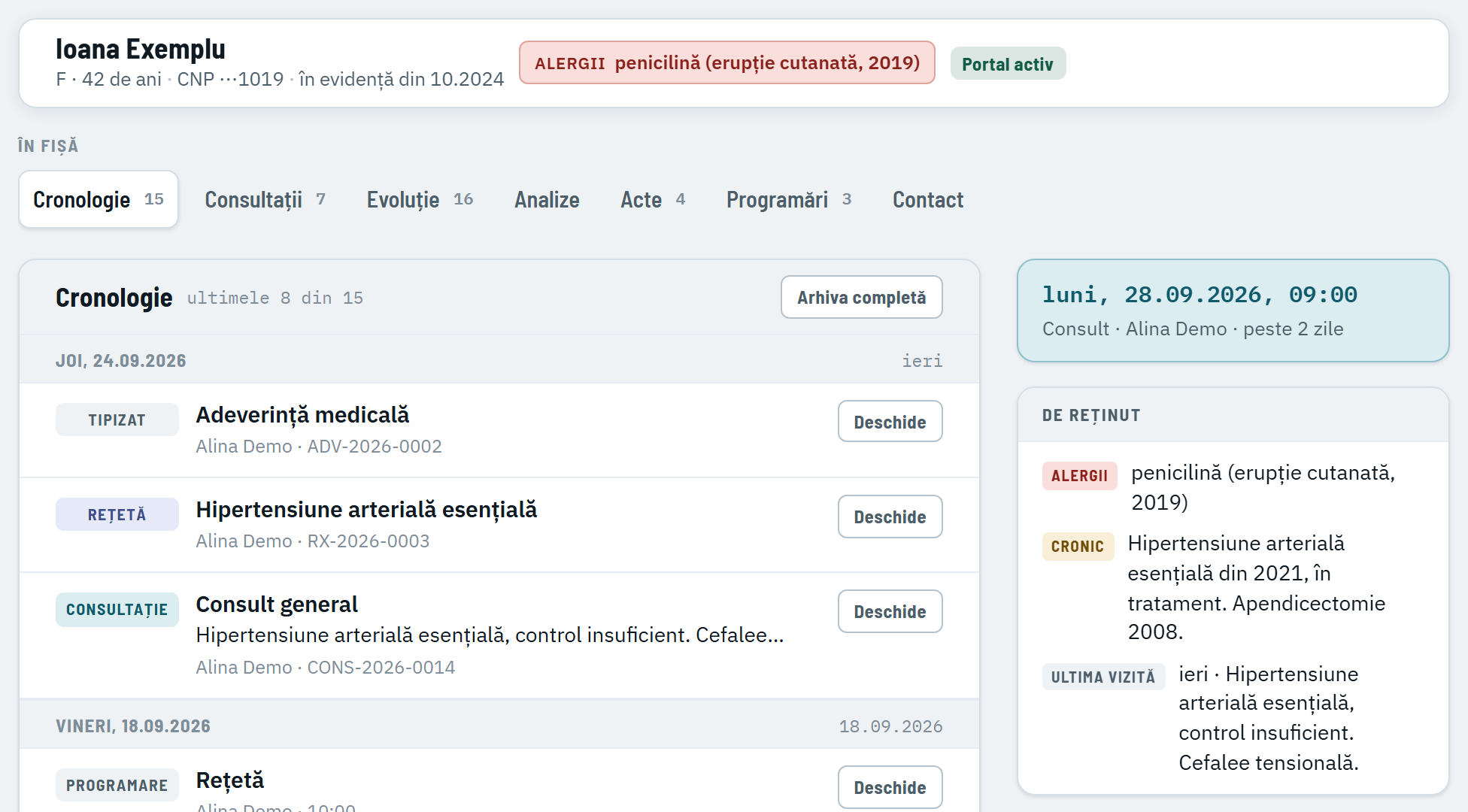Click the REȚETĂ tag label
Screen dimensions: 1468x812
[x=117, y=514]
